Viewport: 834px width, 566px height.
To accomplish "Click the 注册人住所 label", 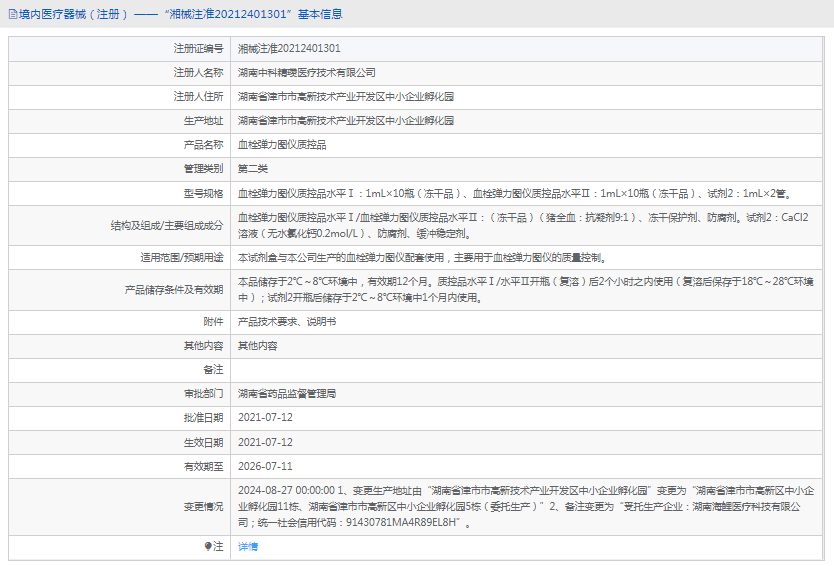I will click(x=198, y=96).
